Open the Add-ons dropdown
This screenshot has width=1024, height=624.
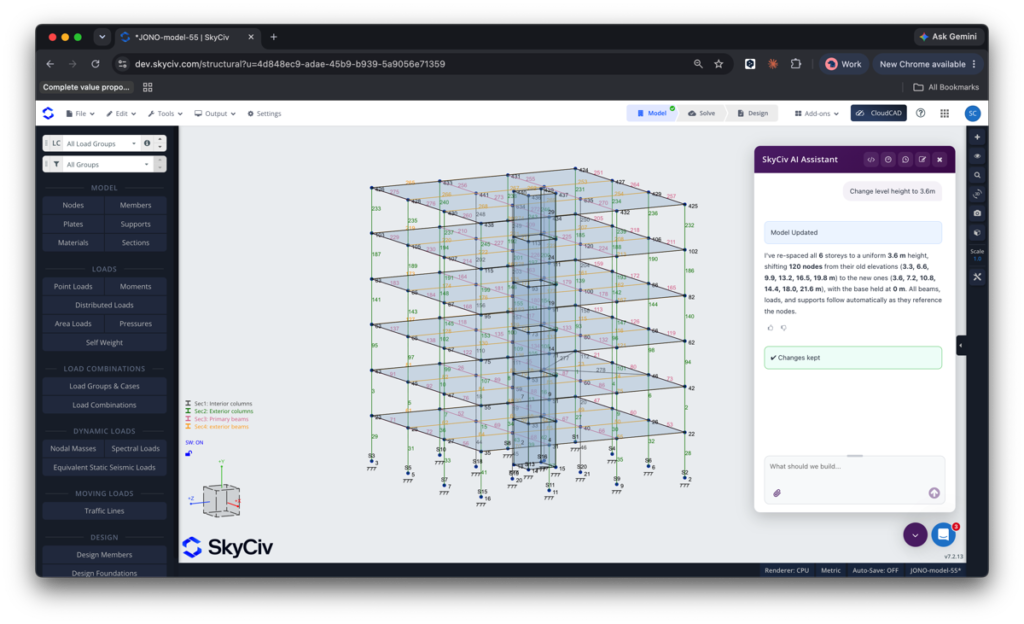816,114
